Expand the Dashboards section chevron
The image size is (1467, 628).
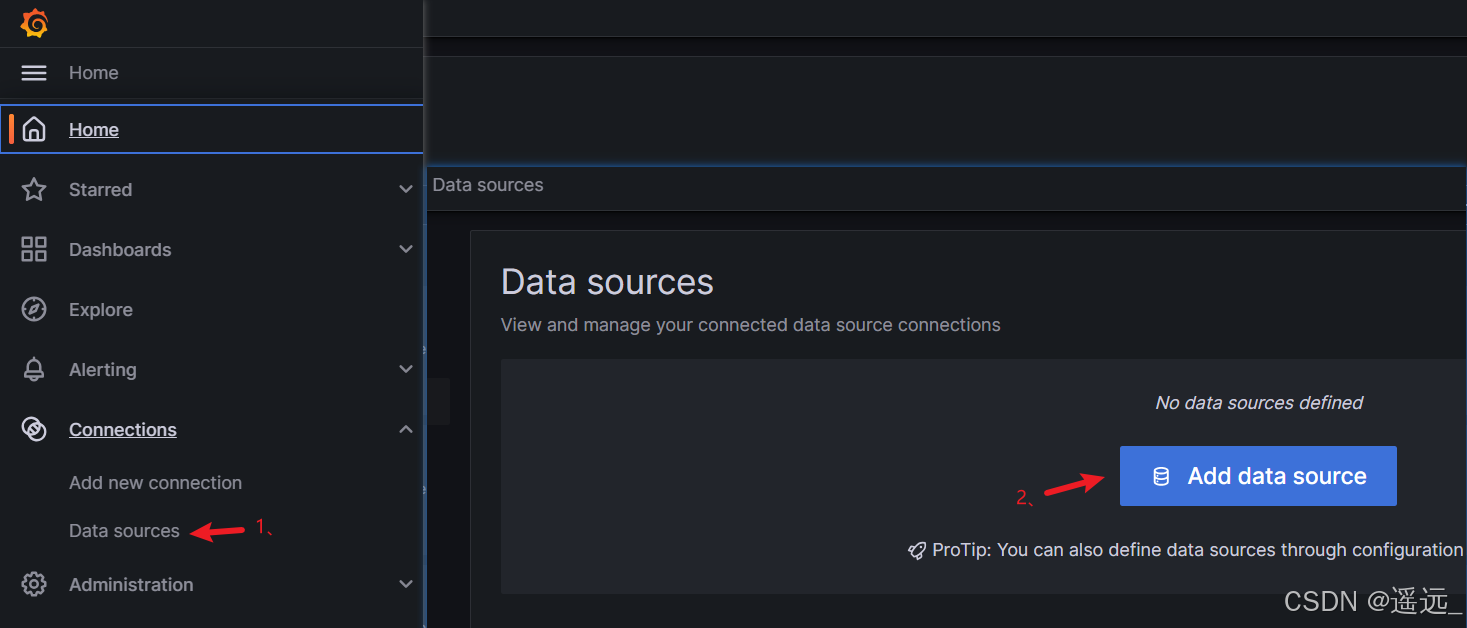[405, 249]
